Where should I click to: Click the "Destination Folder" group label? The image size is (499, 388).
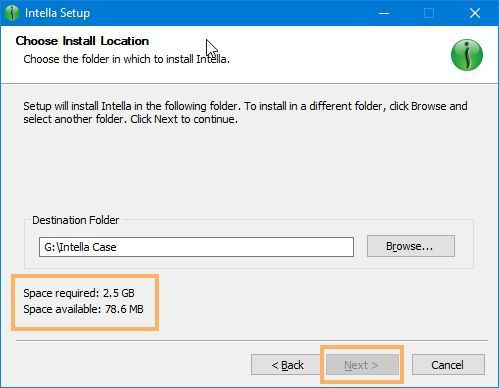(76, 220)
